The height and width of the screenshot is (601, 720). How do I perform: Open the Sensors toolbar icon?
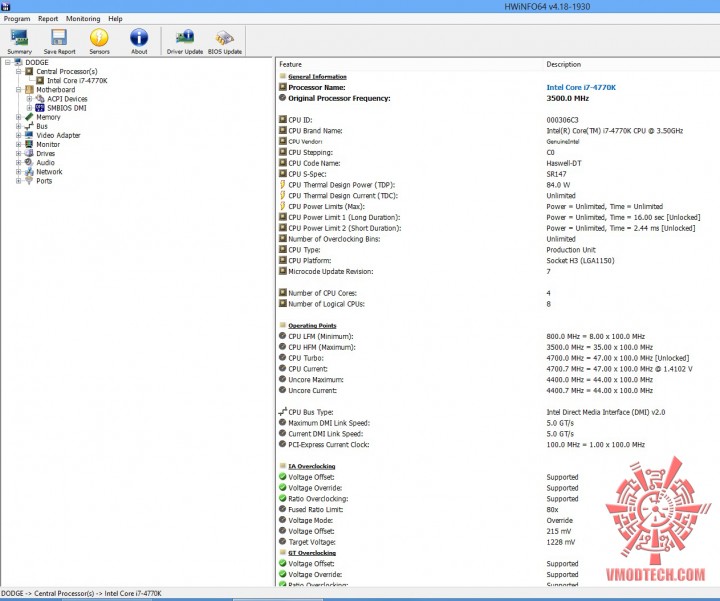pyautogui.click(x=99, y=41)
